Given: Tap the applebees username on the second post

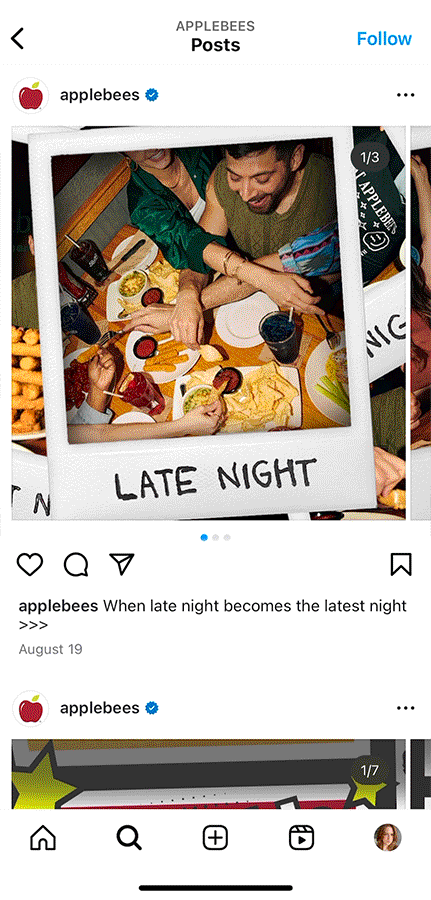Looking at the screenshot, I should (100, 708).
